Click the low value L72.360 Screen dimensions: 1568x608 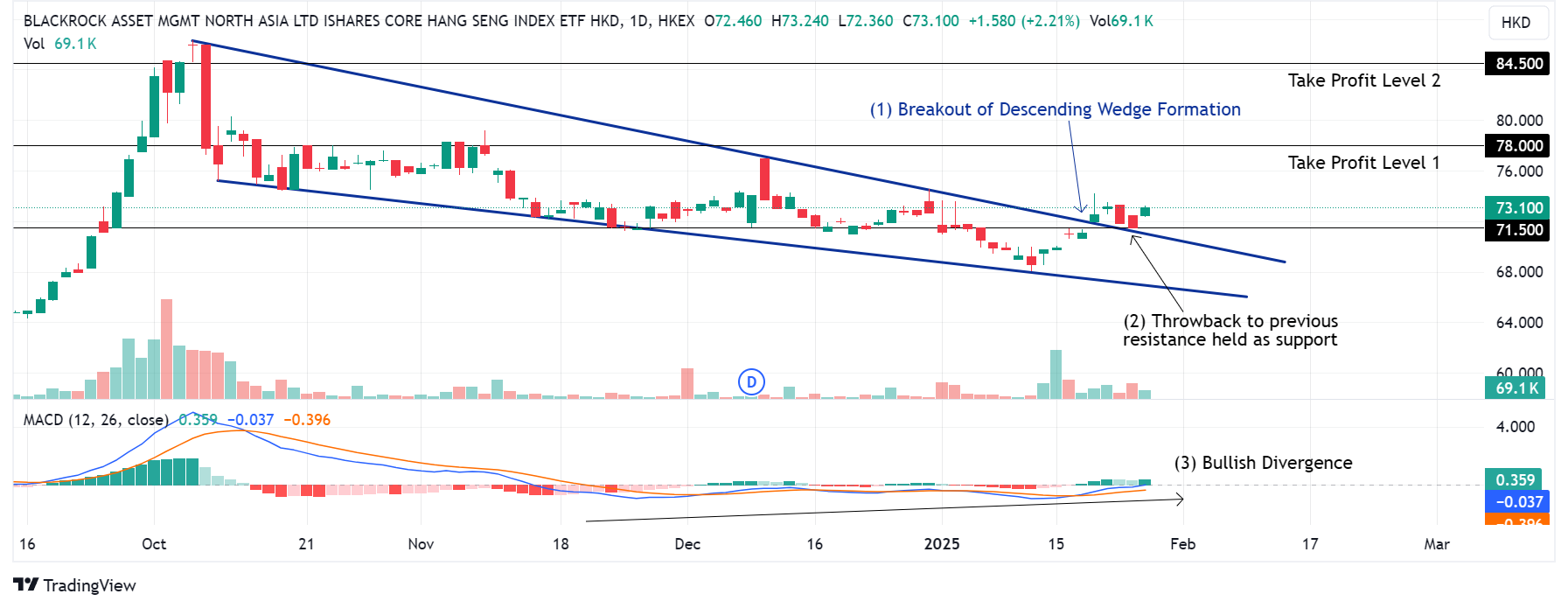tap(866, 21)
